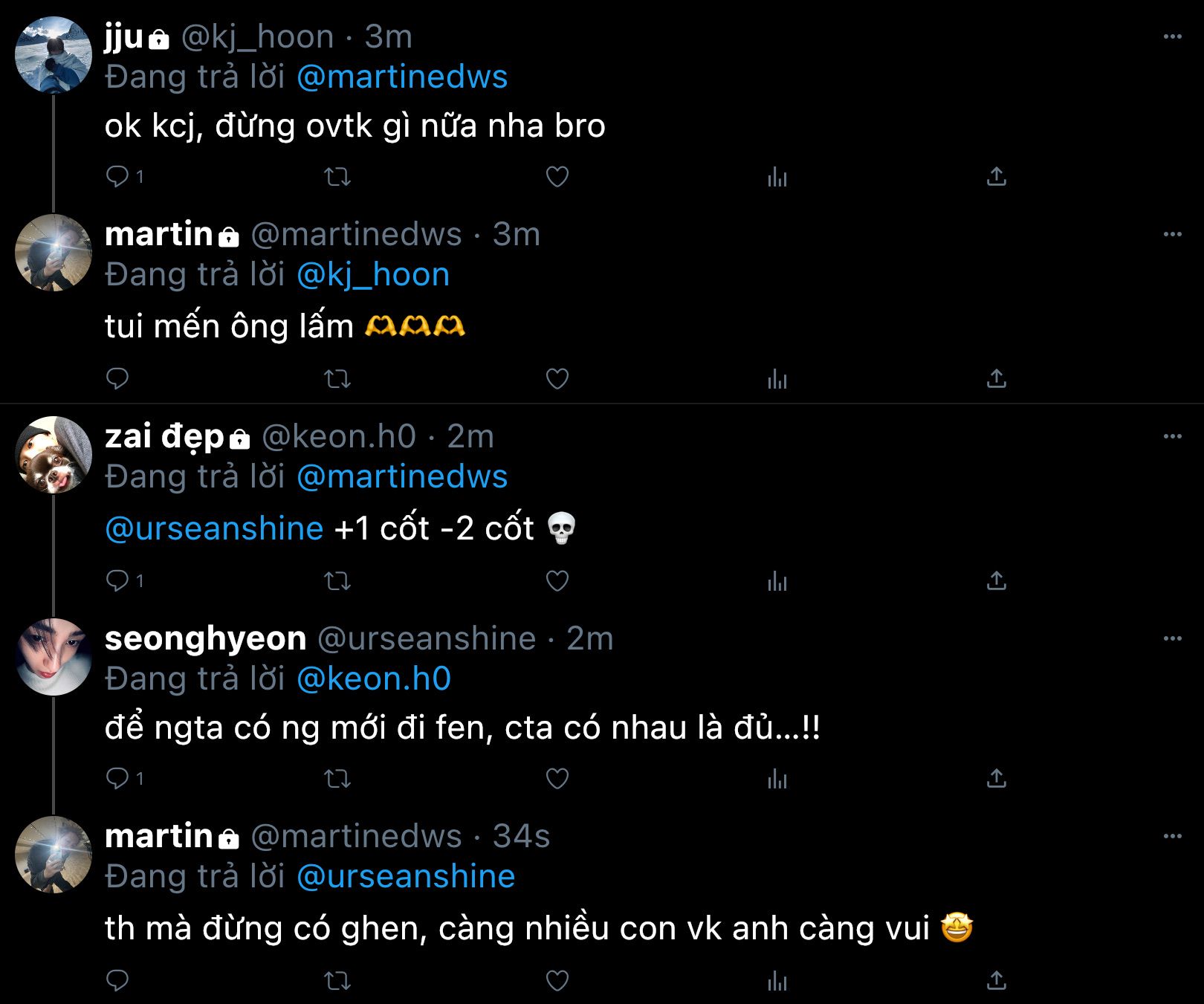This screenshot has width=1204, height=1004.
Task: Open the @keon.h0 reply-to link
Action: (x=374, y=679)
